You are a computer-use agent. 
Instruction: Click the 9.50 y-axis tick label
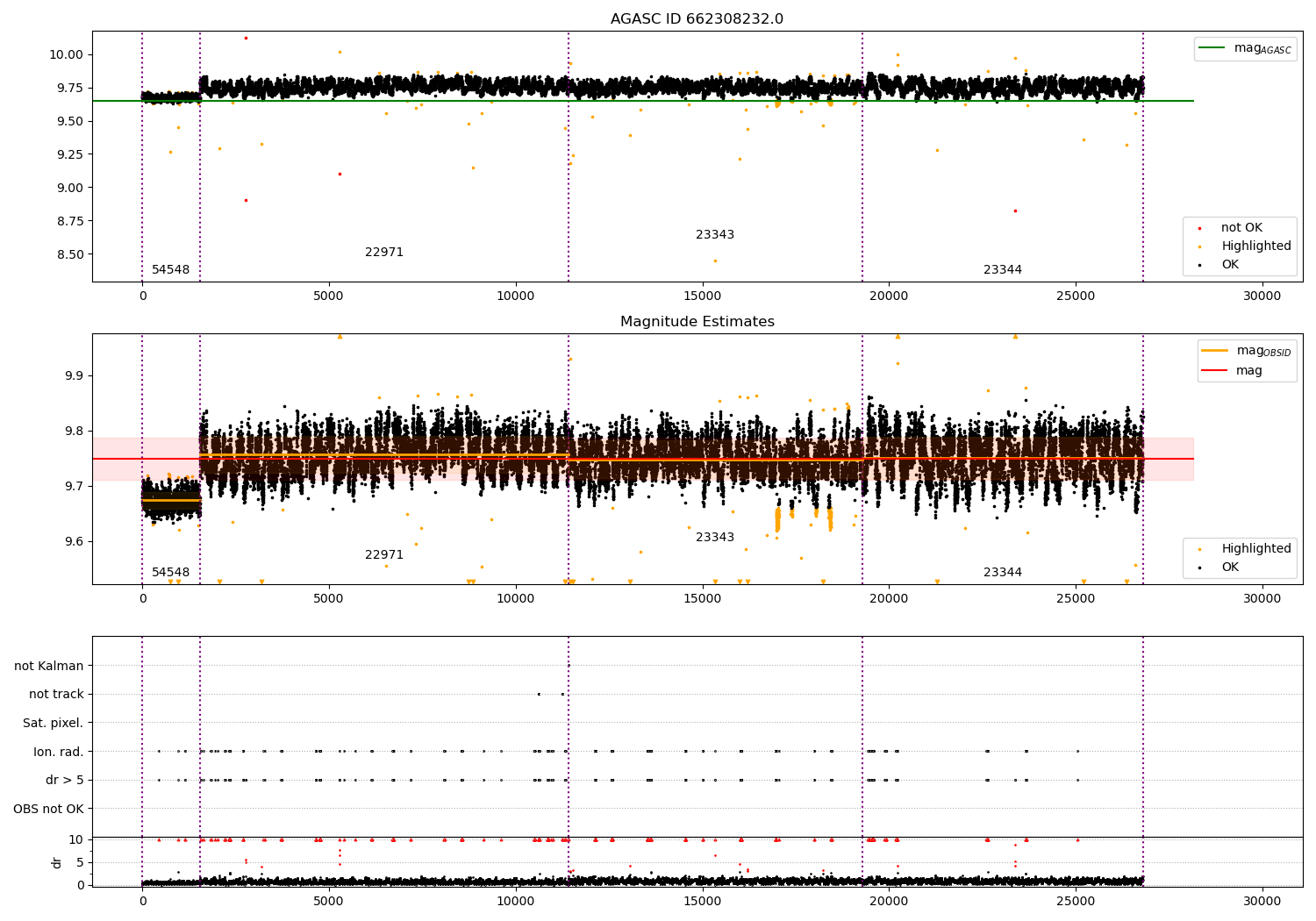coord(71,121)
